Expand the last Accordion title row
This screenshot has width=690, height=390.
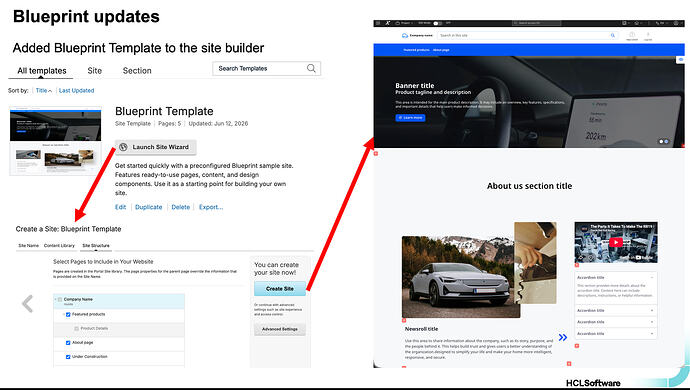(x=615, y=334)
